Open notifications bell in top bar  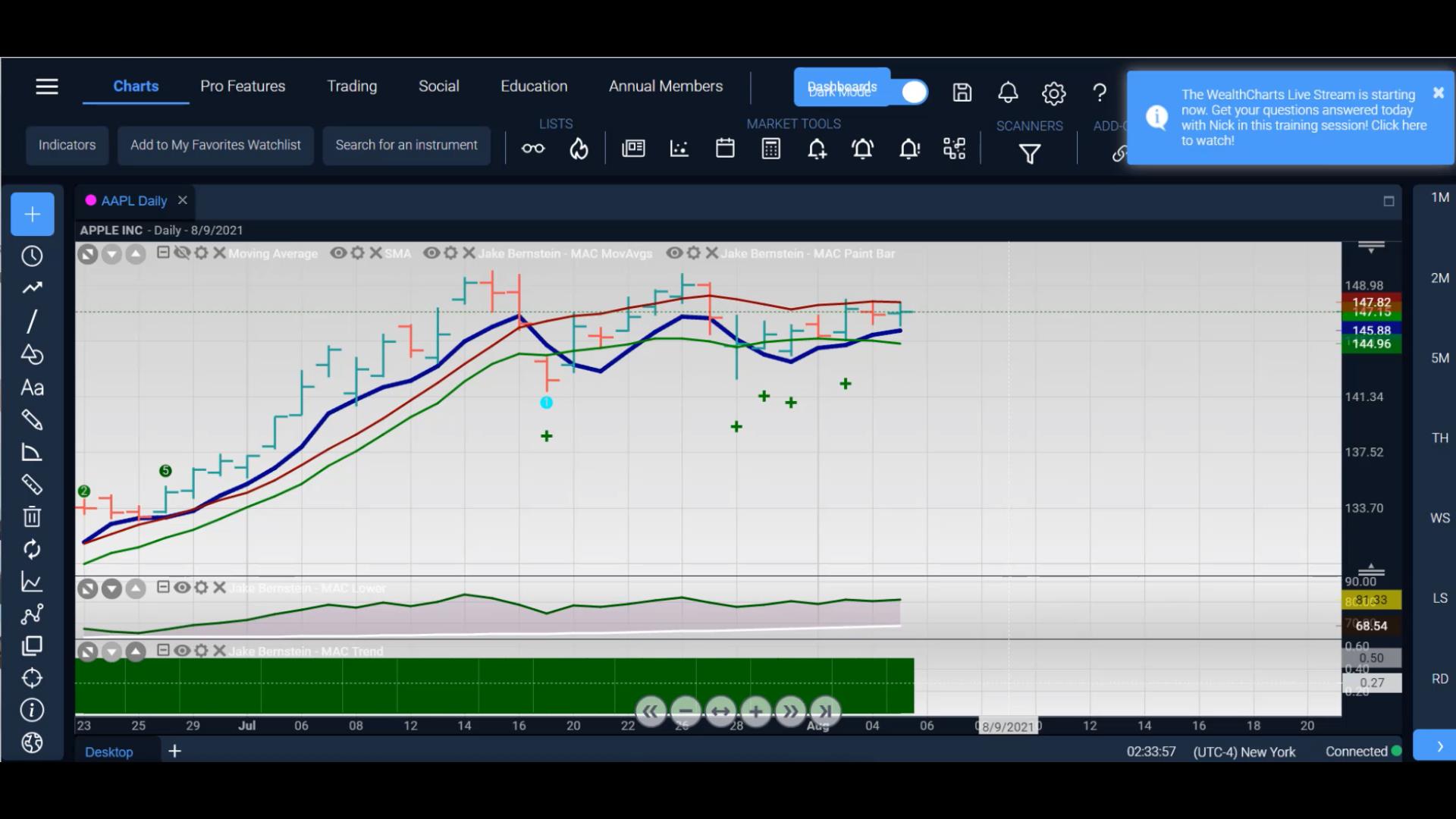pos(1008,93)
